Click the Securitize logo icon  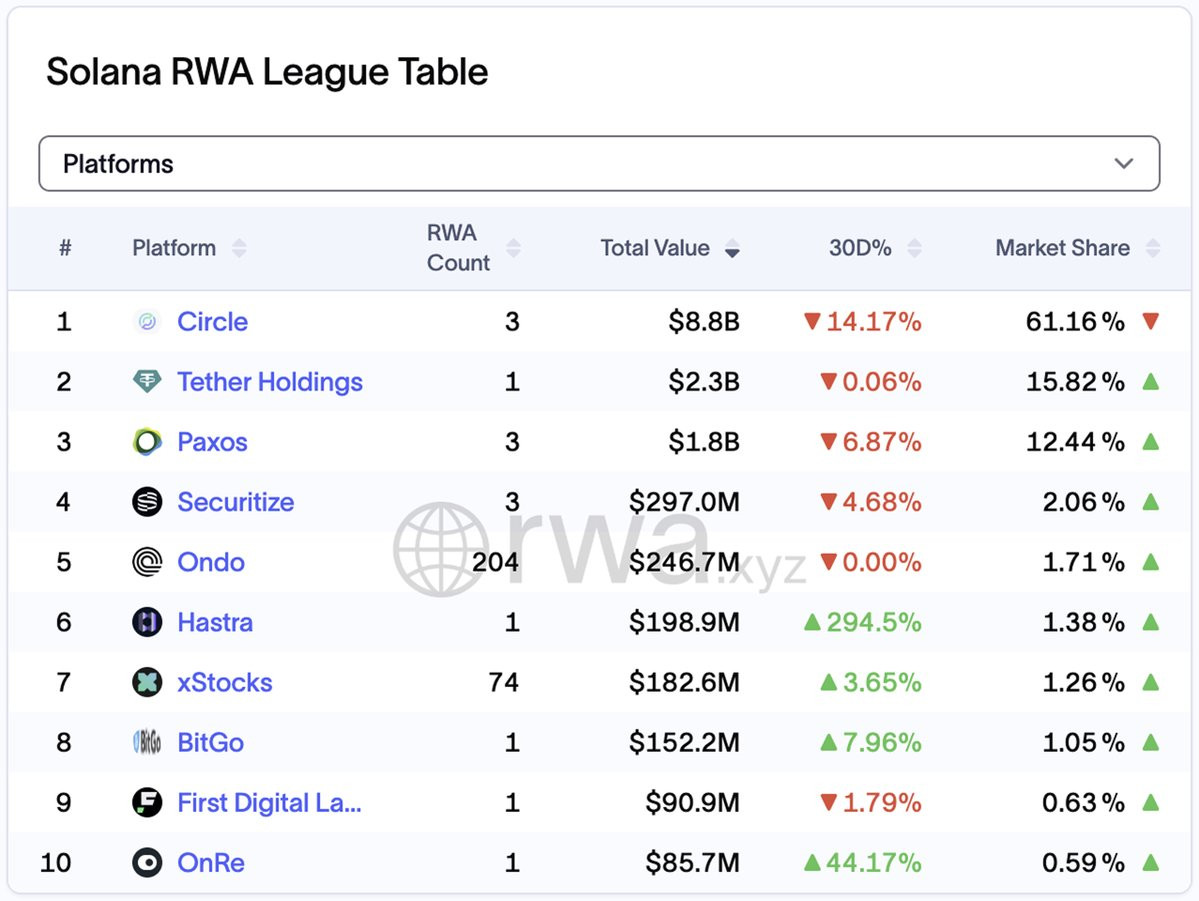click(x=147, y=502)
